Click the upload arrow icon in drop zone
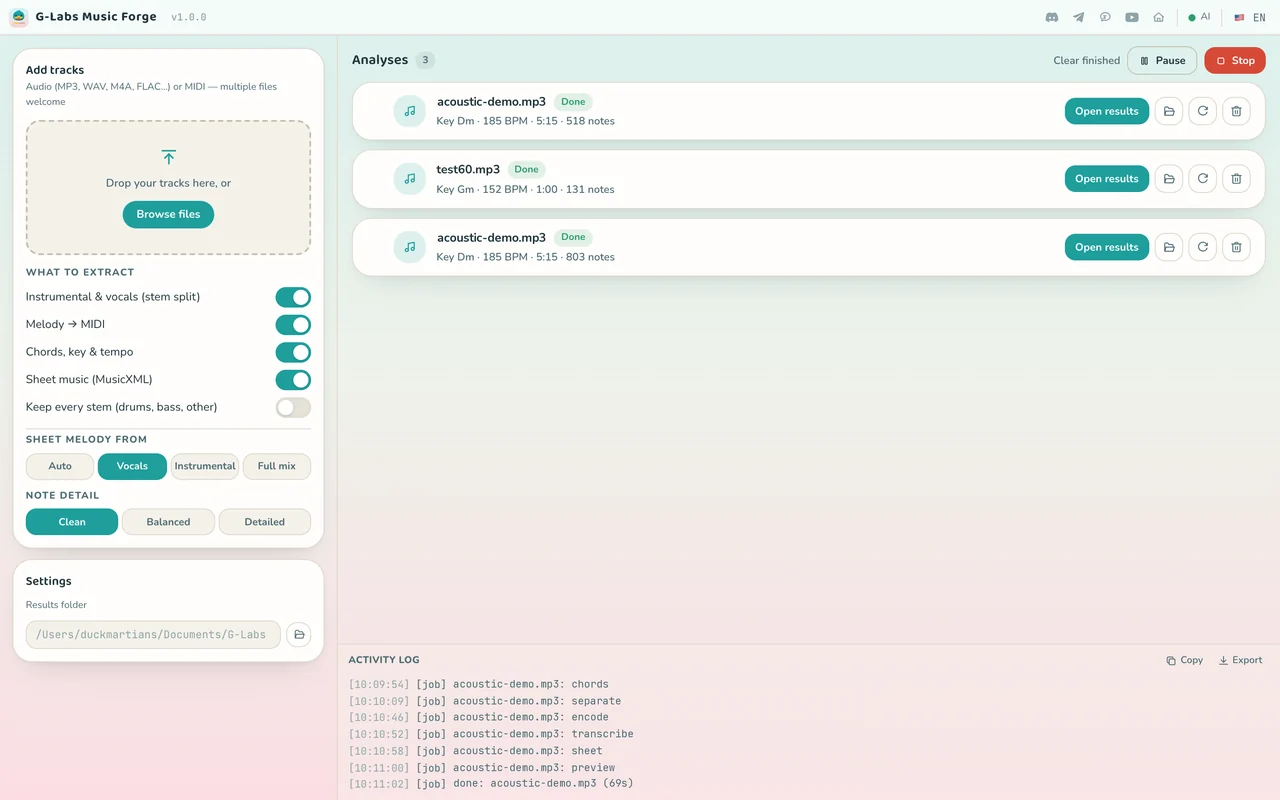 tap(168, 157)
